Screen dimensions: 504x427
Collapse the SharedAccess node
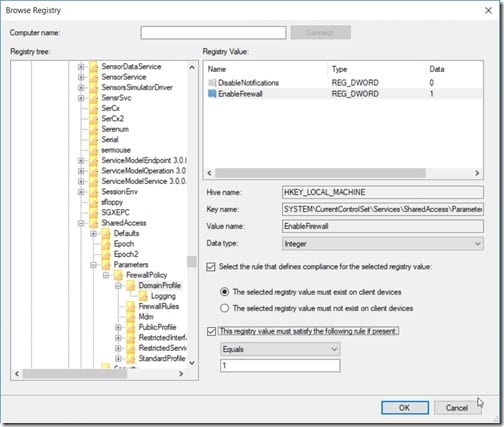[x=81, y=223]
